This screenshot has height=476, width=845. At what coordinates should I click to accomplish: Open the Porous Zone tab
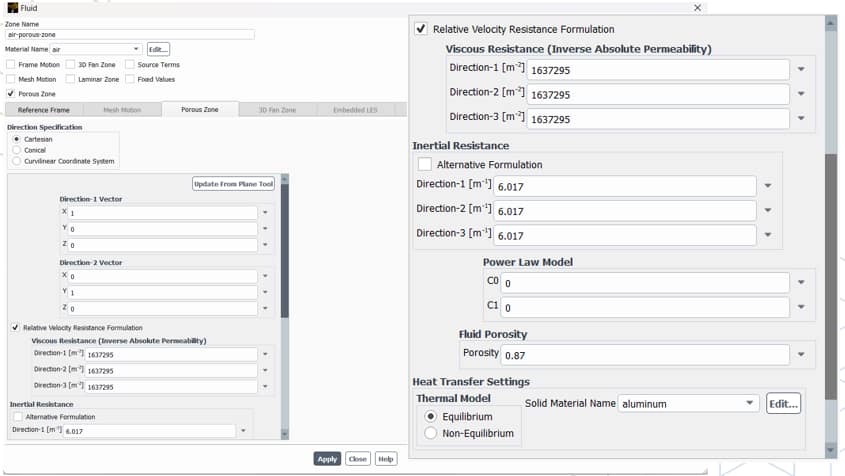coord(199,110)
